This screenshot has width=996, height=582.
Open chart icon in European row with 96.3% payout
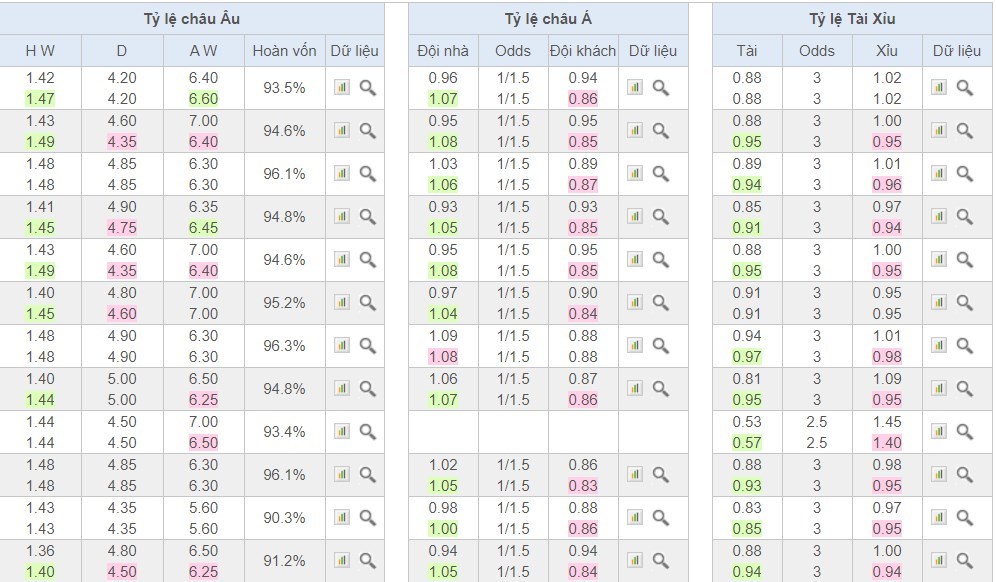[342, 346]
